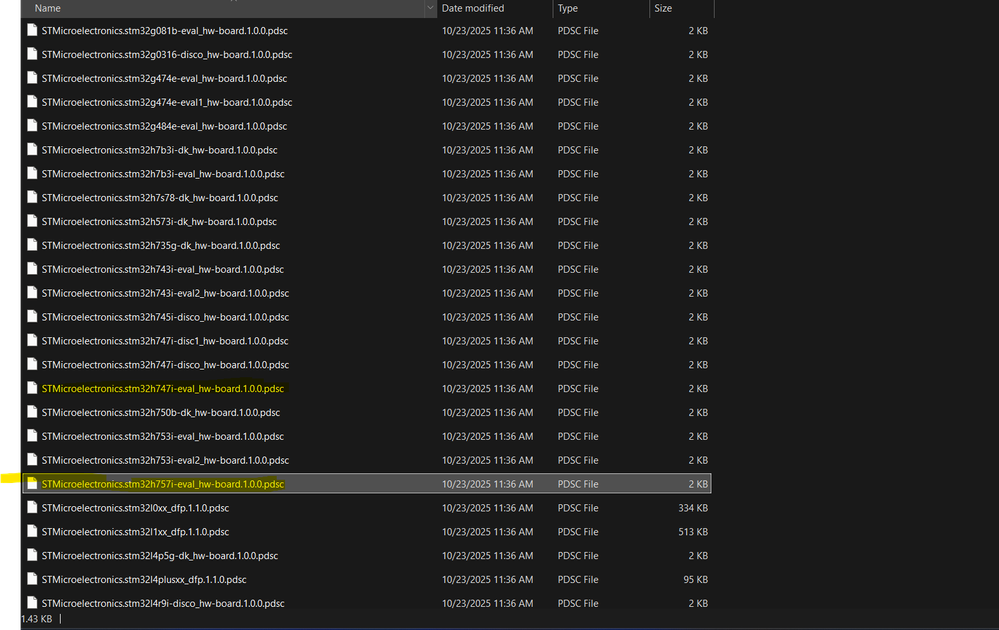Click file icon of stm32g484e-eval_hw-board pdsc

coord(32,125)
